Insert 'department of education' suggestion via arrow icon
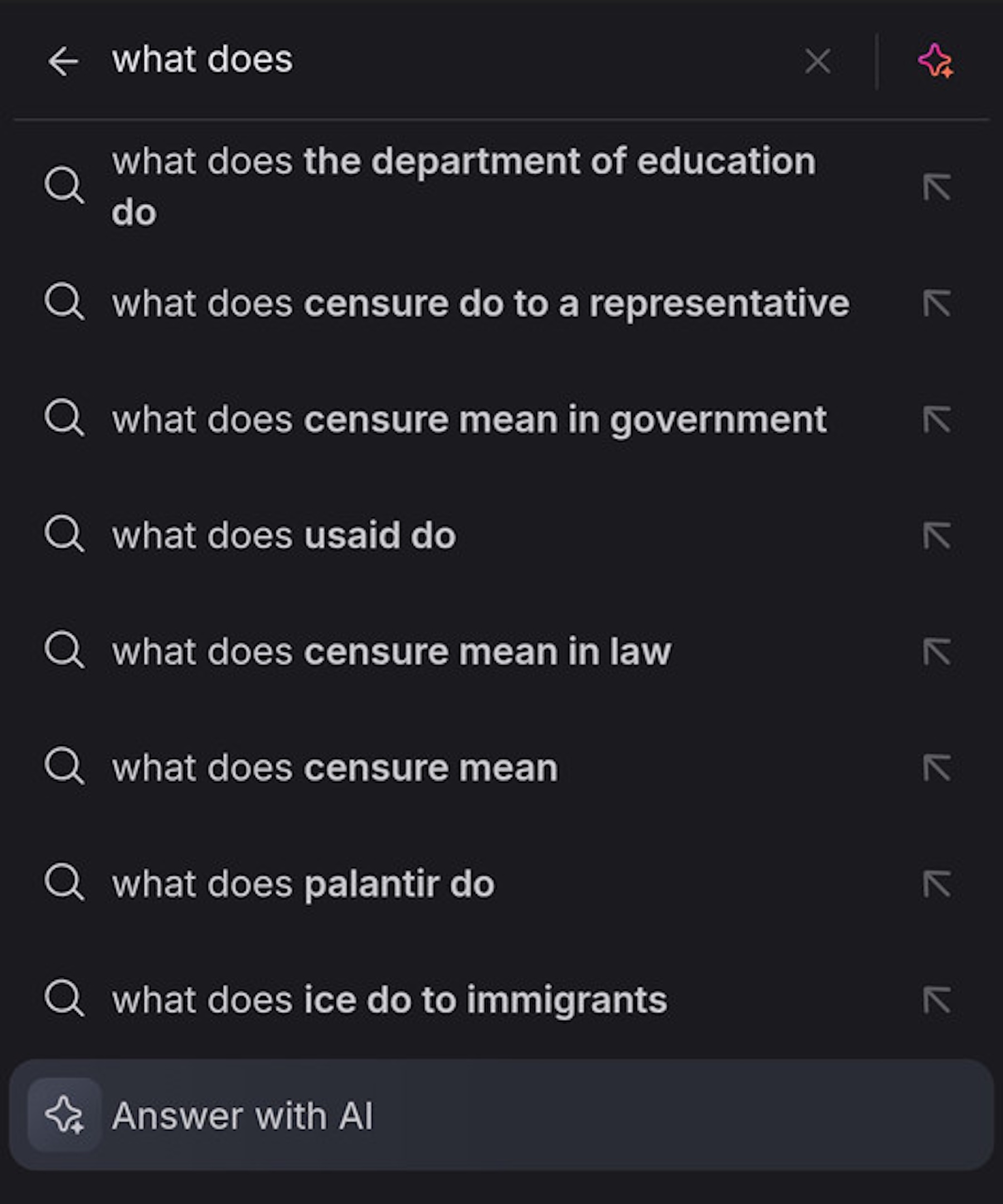 coord(937,187)
